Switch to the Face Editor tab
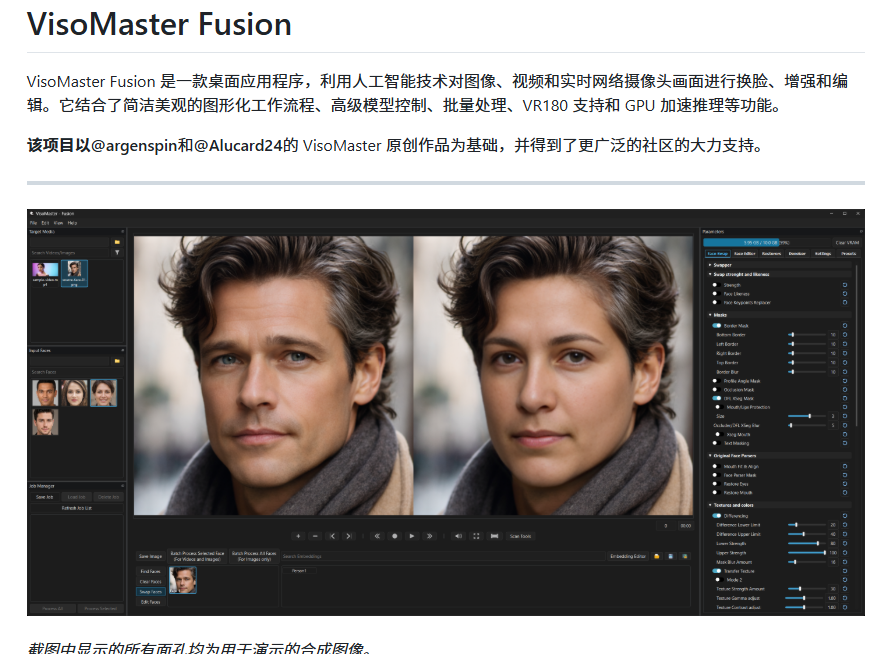 pyautogui.click(x=745, y=254)
